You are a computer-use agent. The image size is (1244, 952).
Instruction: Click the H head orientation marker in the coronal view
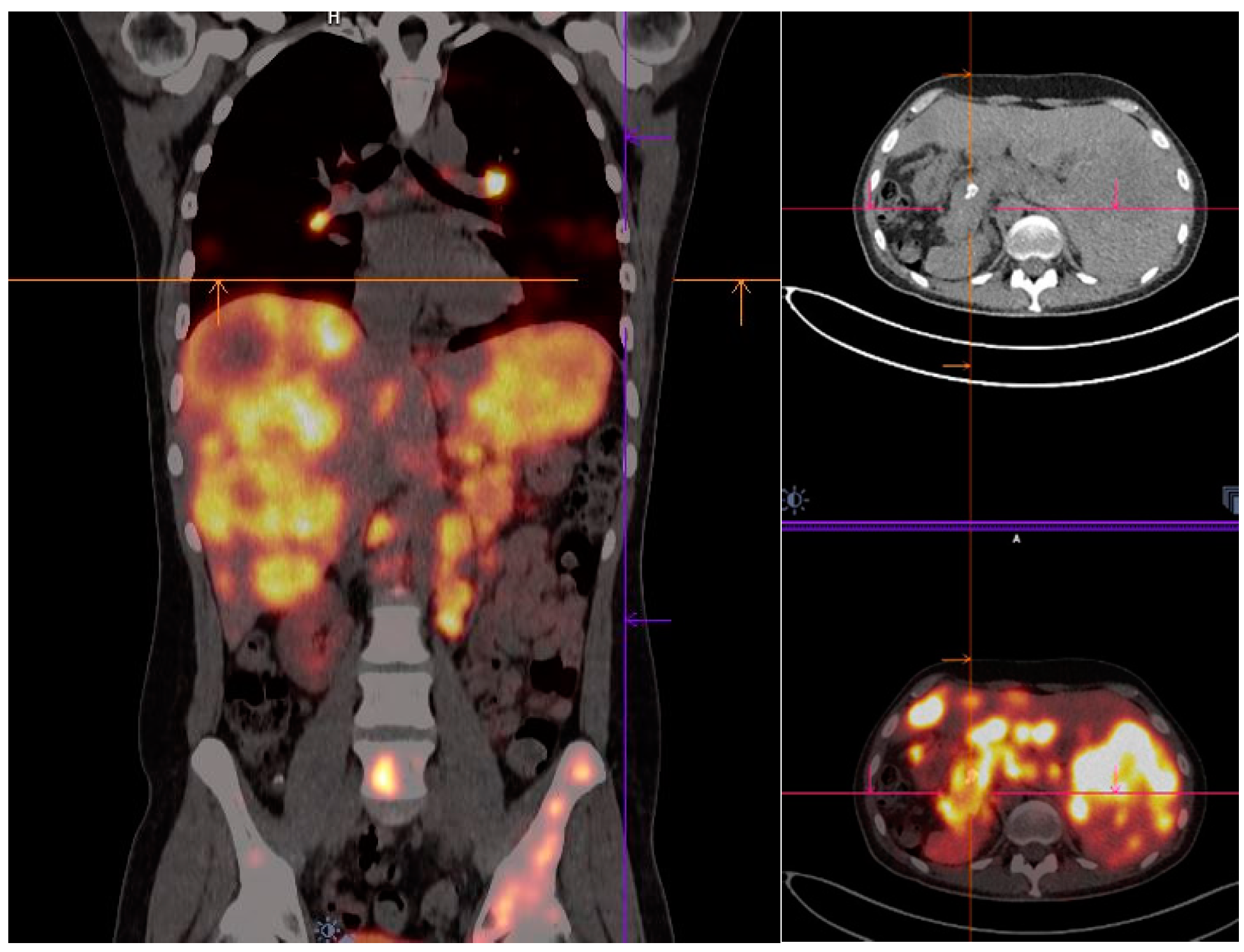[x=333, y=18]
